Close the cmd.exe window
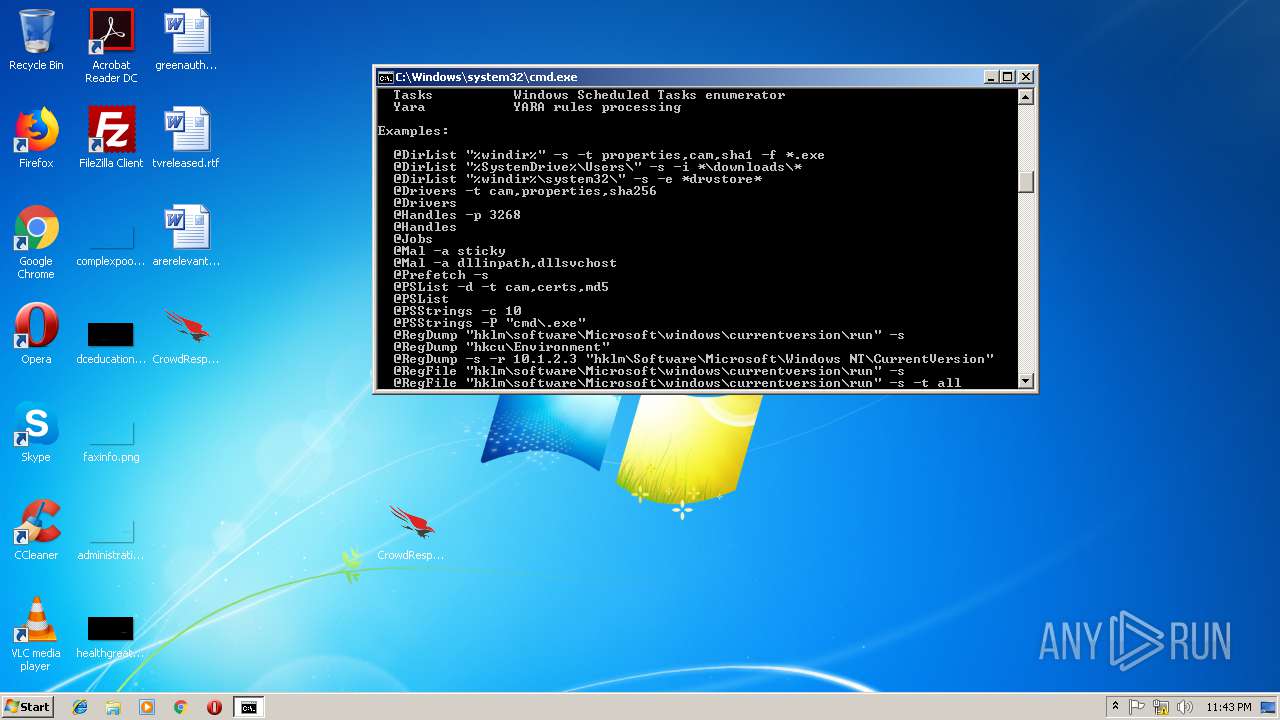 (x=1025, y=77)
